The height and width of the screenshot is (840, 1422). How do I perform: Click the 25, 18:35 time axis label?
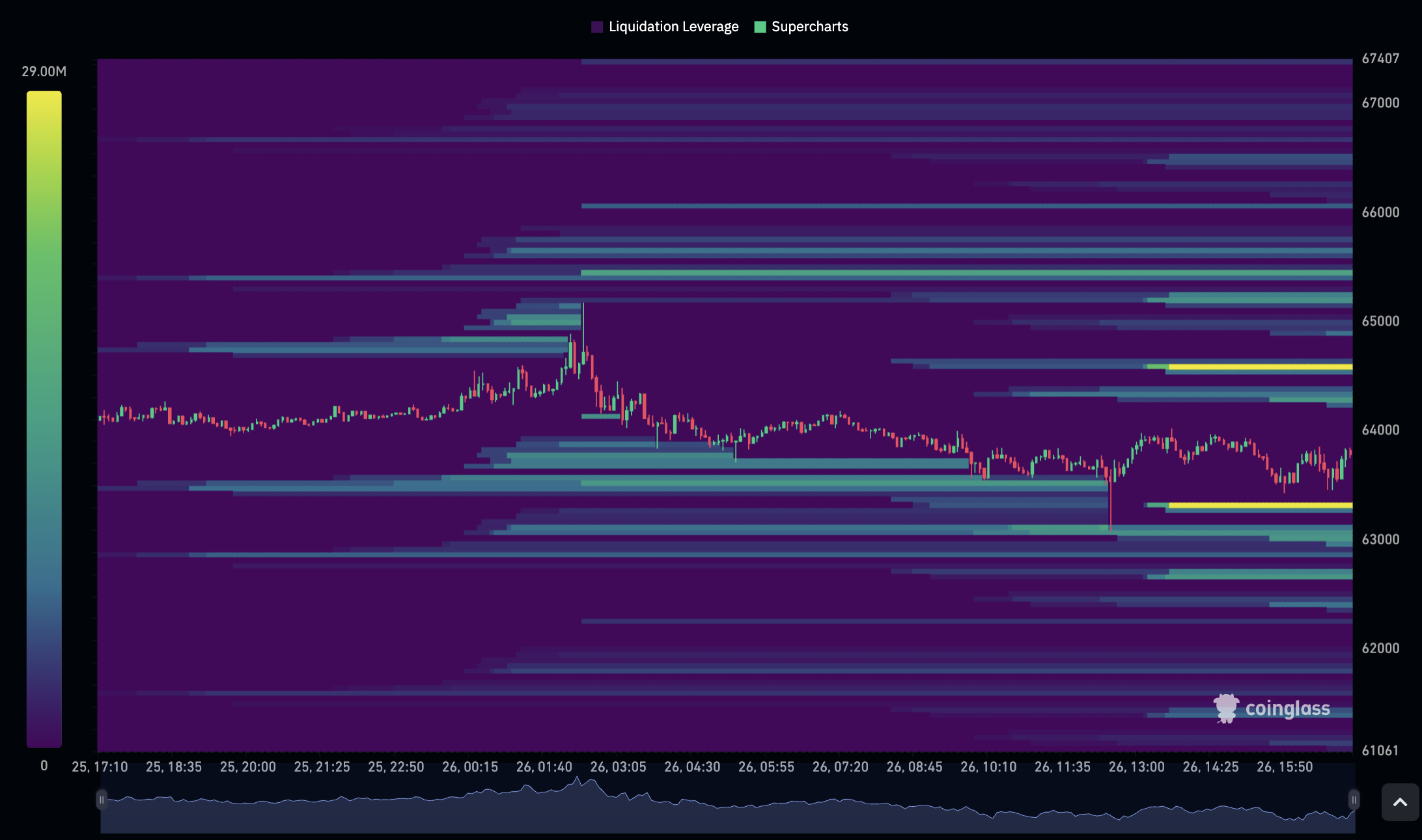pyautogui.click(x=174, y=767)
